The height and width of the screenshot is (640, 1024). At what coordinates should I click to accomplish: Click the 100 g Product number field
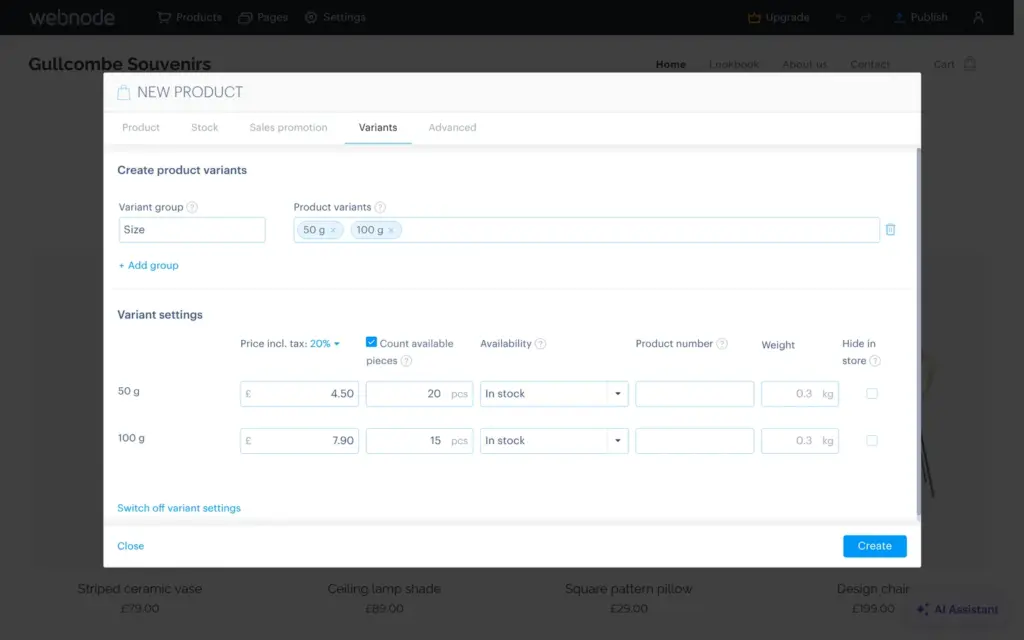pos(694,441)
